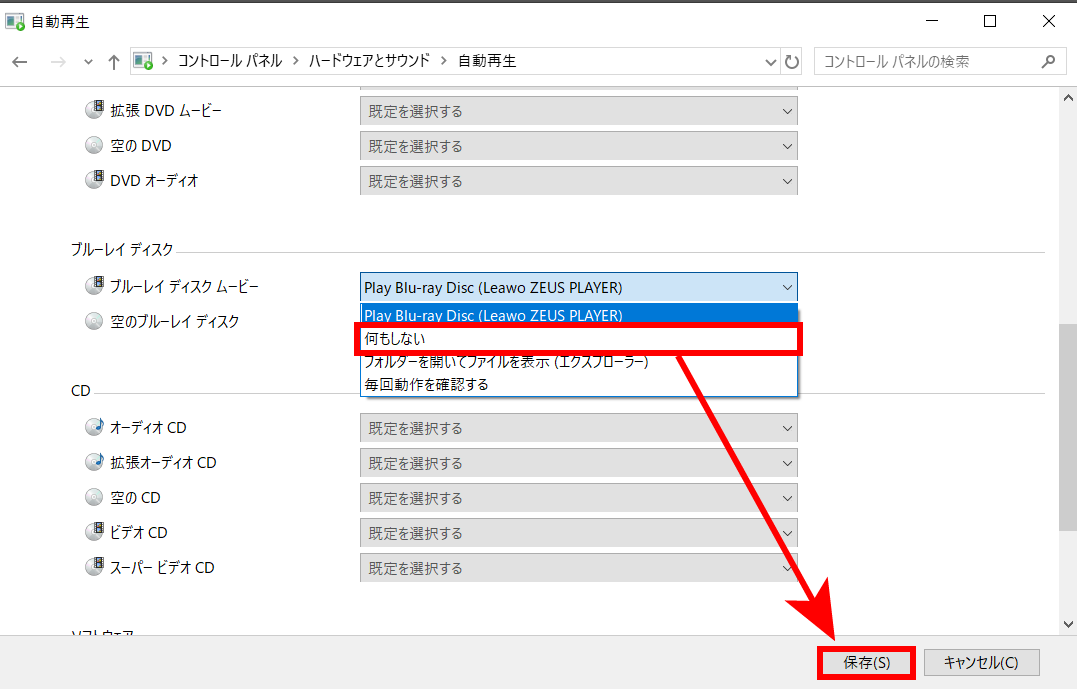Click the ビデオ CD film icon

[x=94, y=532]
